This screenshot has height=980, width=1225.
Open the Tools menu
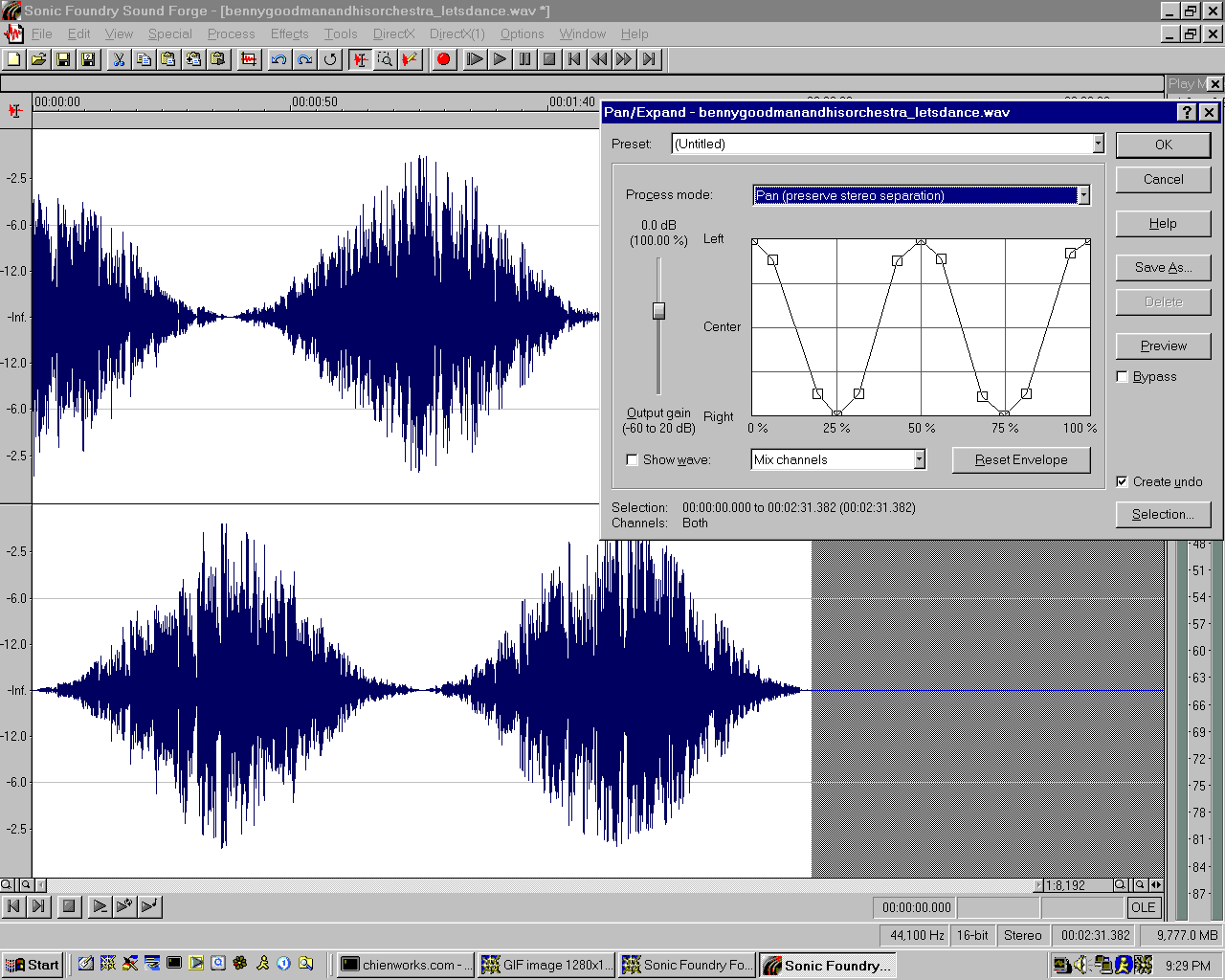(x=341, y=33)
